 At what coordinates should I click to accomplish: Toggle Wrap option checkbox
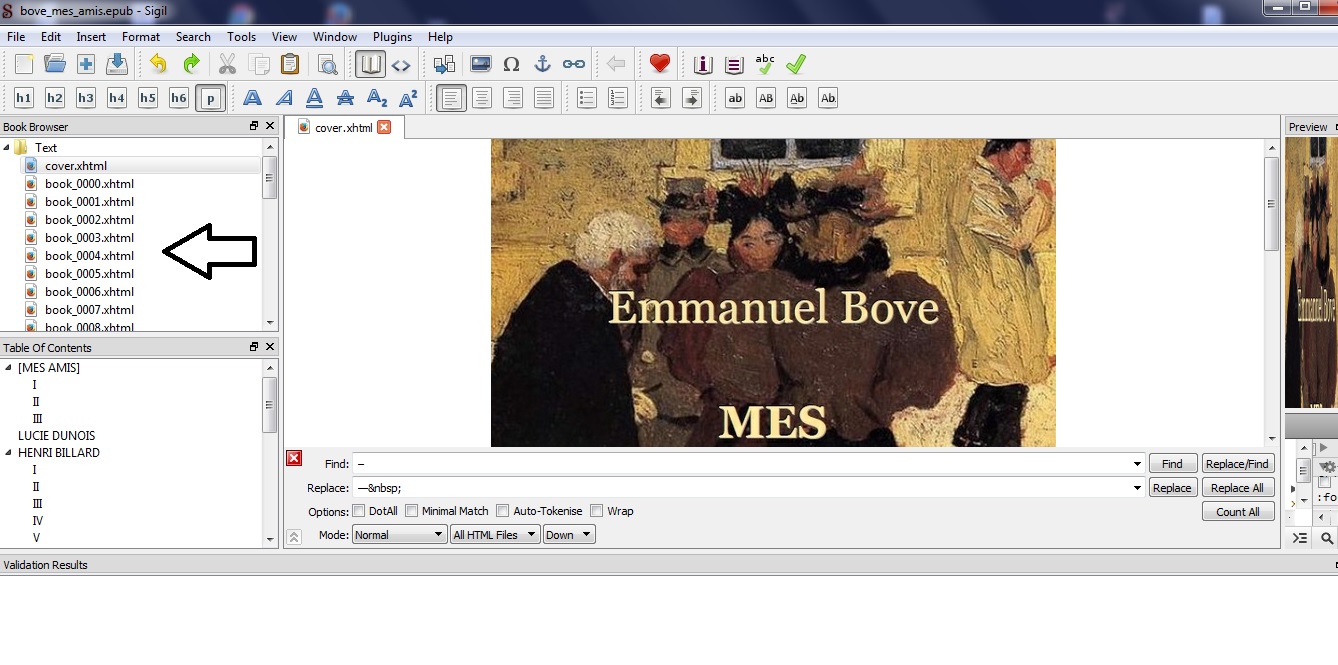(597, 511)
